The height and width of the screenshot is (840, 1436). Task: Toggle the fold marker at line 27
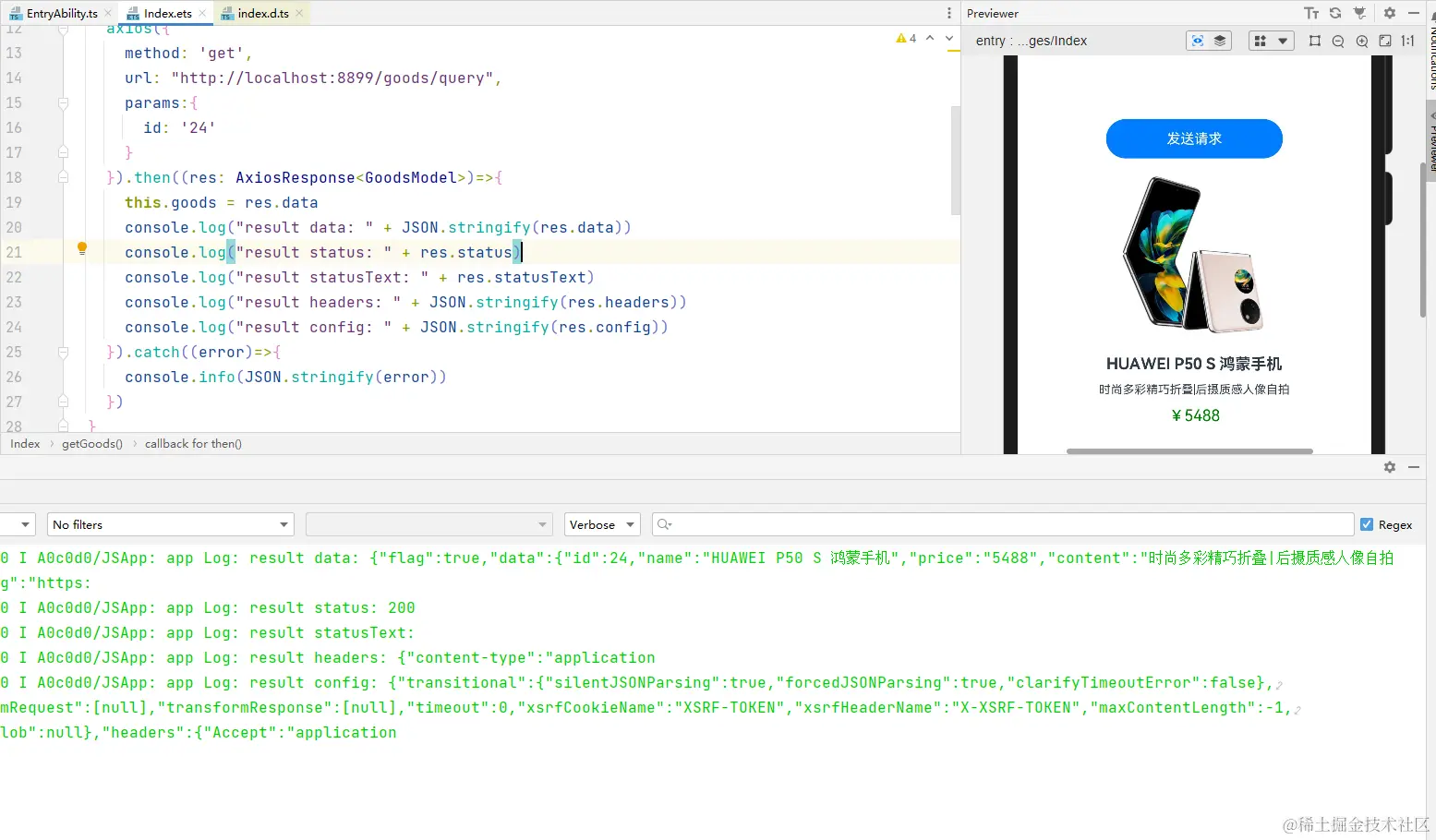63,402
